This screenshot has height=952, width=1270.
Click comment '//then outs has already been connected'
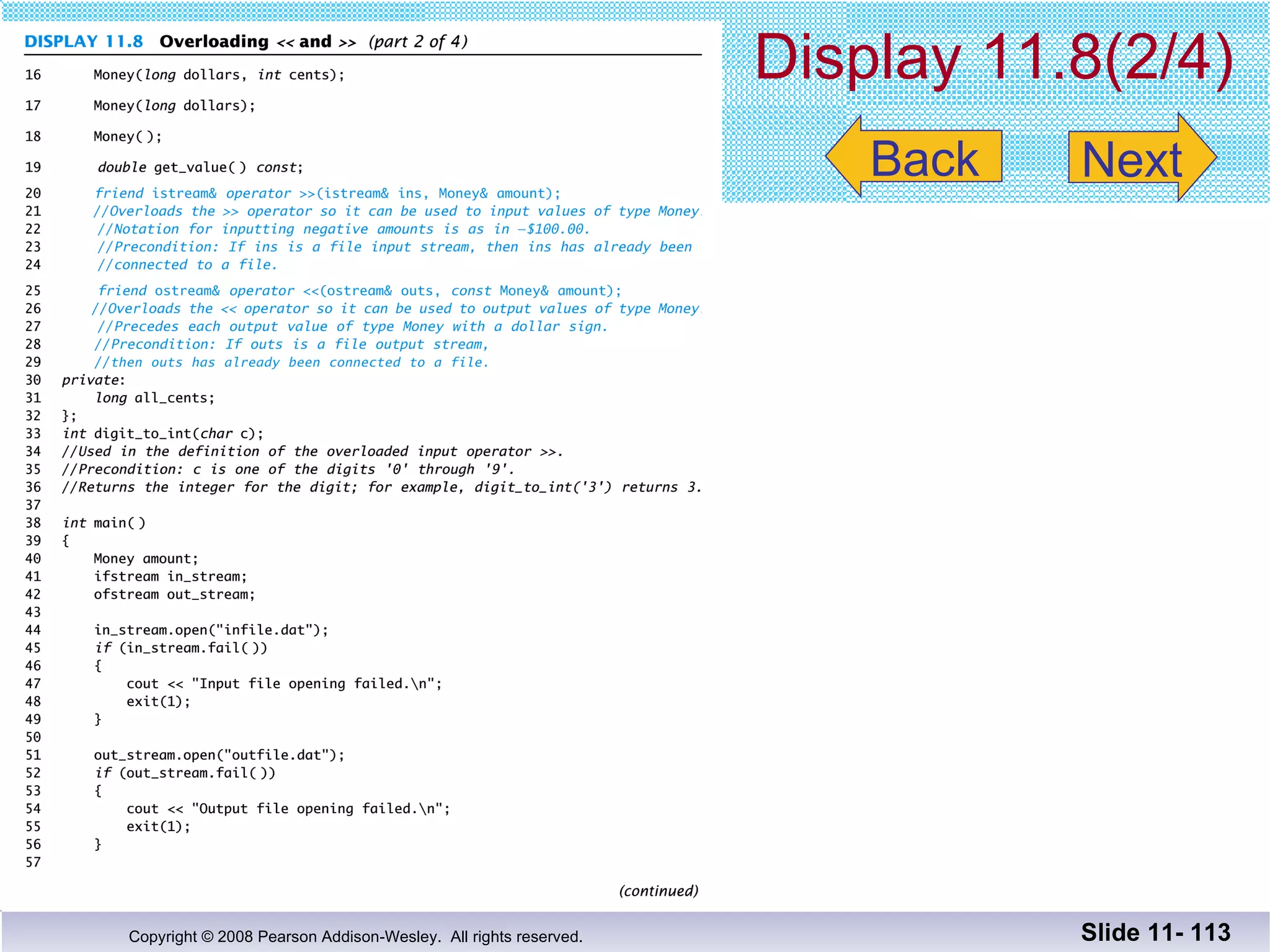(x=291, y=362)
